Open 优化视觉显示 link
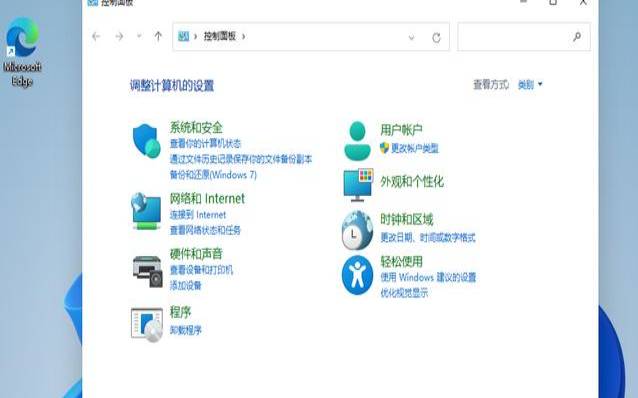 pyautogui.click(x=404, y=293)
